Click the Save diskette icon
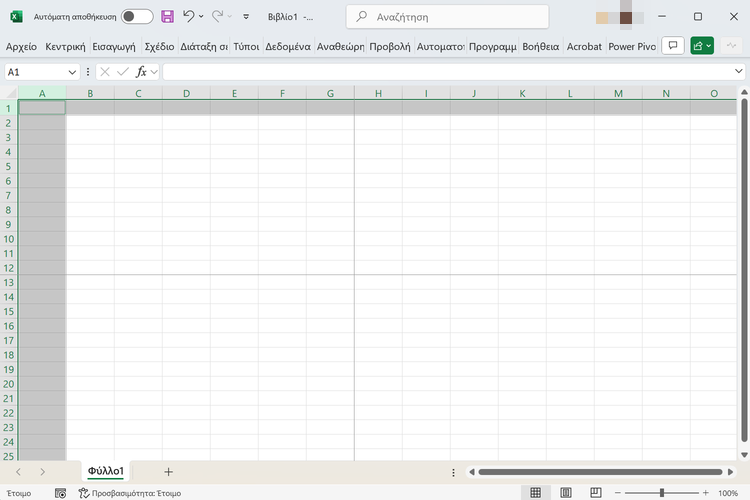Screen dimensions: 750x500 click(167, 17)
